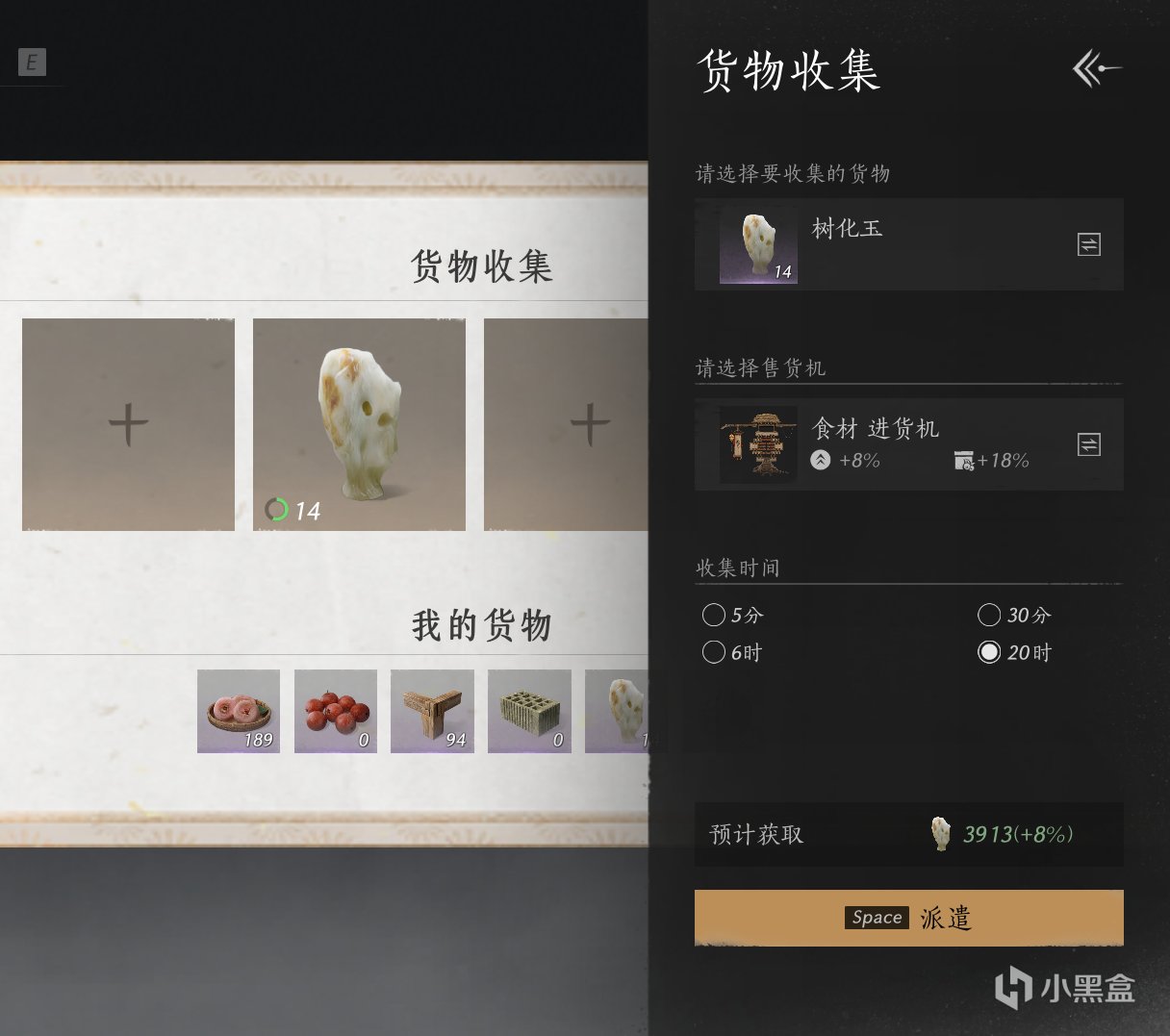Pick the red fruit item with 0
Viewport: 1170px width, 1036px height.
(x=336, y=711)
